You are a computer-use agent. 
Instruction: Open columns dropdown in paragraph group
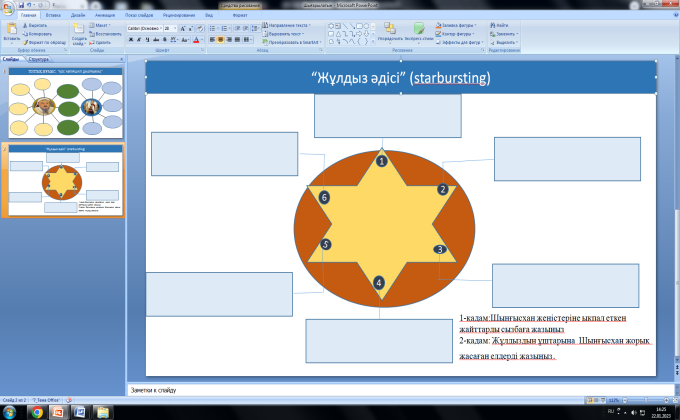click(248, 40)
